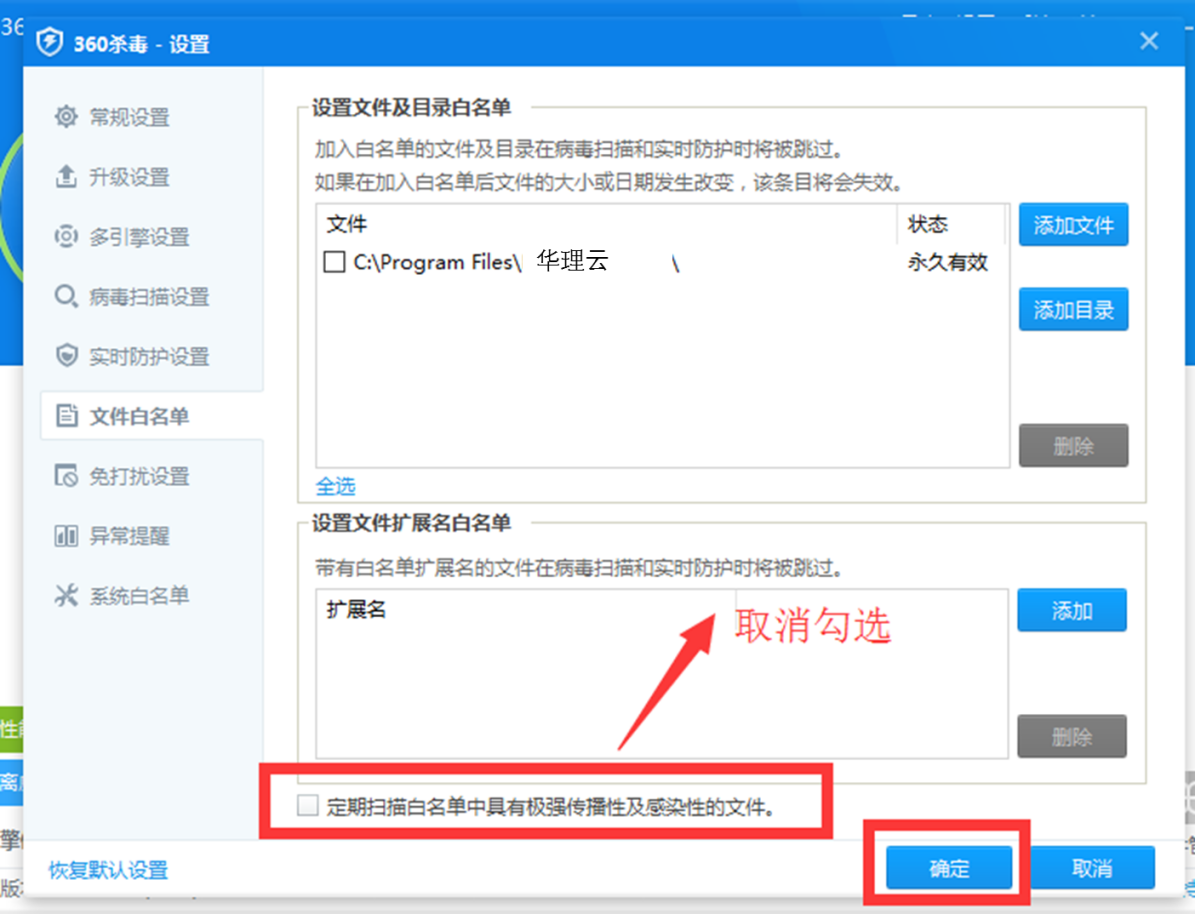Click the 免打扰设置 icon
The width and height of the screenshot is (1195, 914).
point(66,476)
